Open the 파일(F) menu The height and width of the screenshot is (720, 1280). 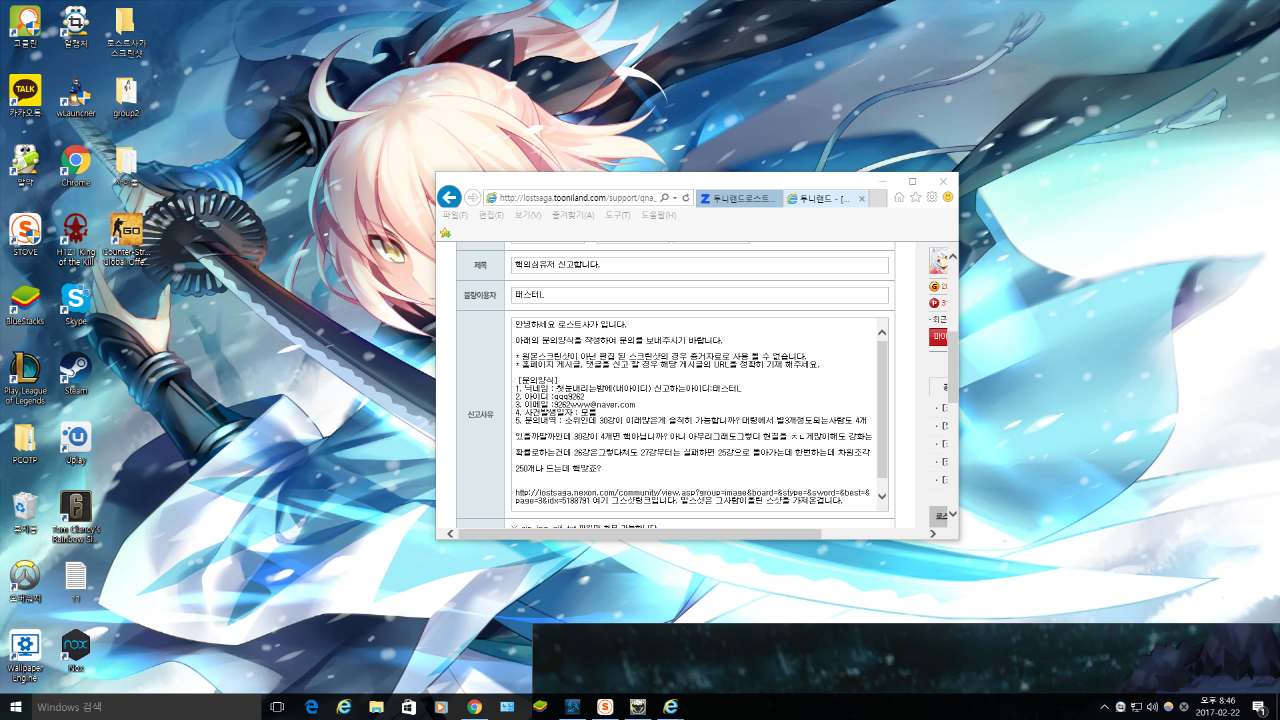pyautogui.click(x=455, y=215)
